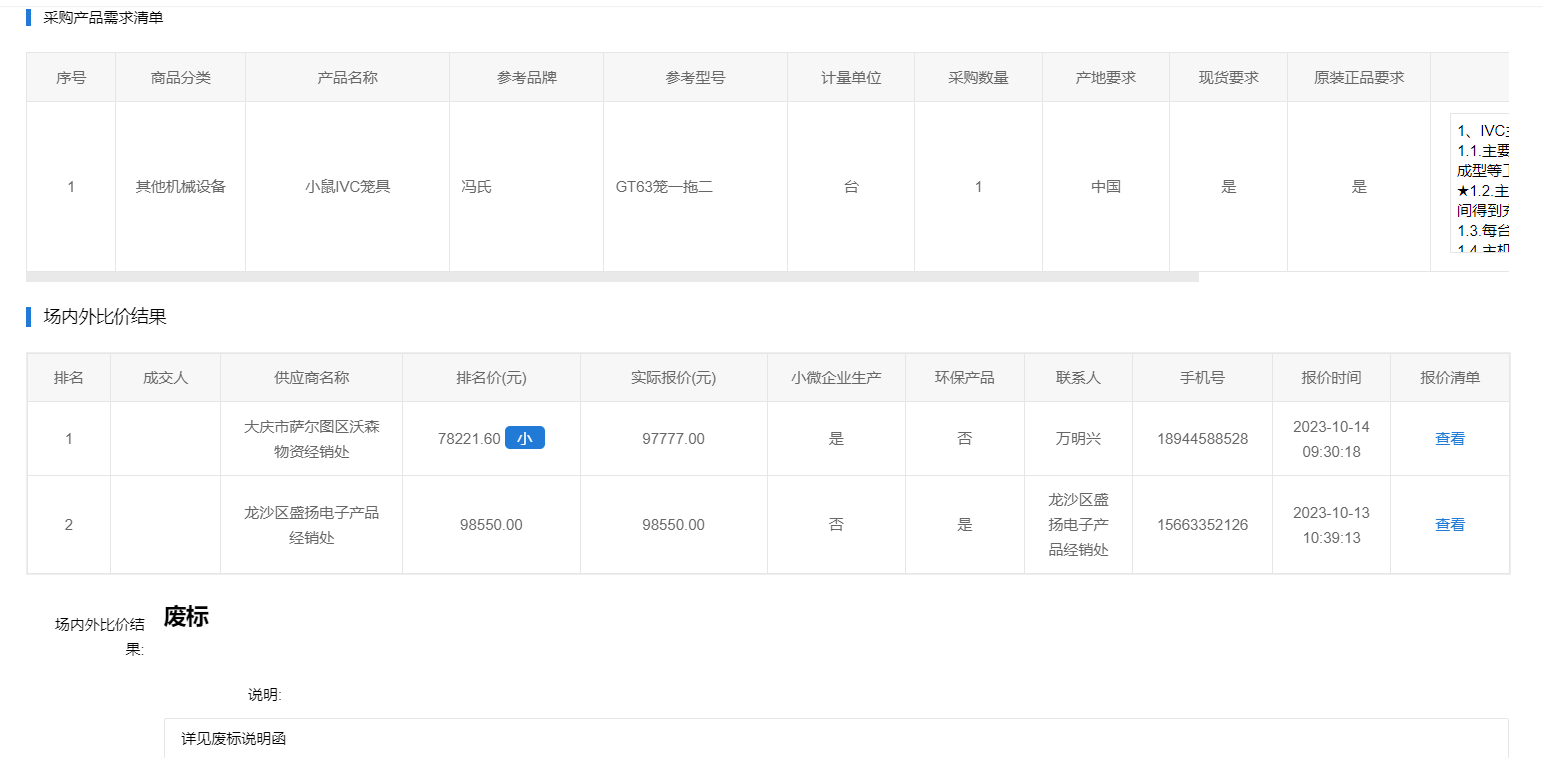
Task: Click the bold 废标 result heading
Action: tap(186, 617)
